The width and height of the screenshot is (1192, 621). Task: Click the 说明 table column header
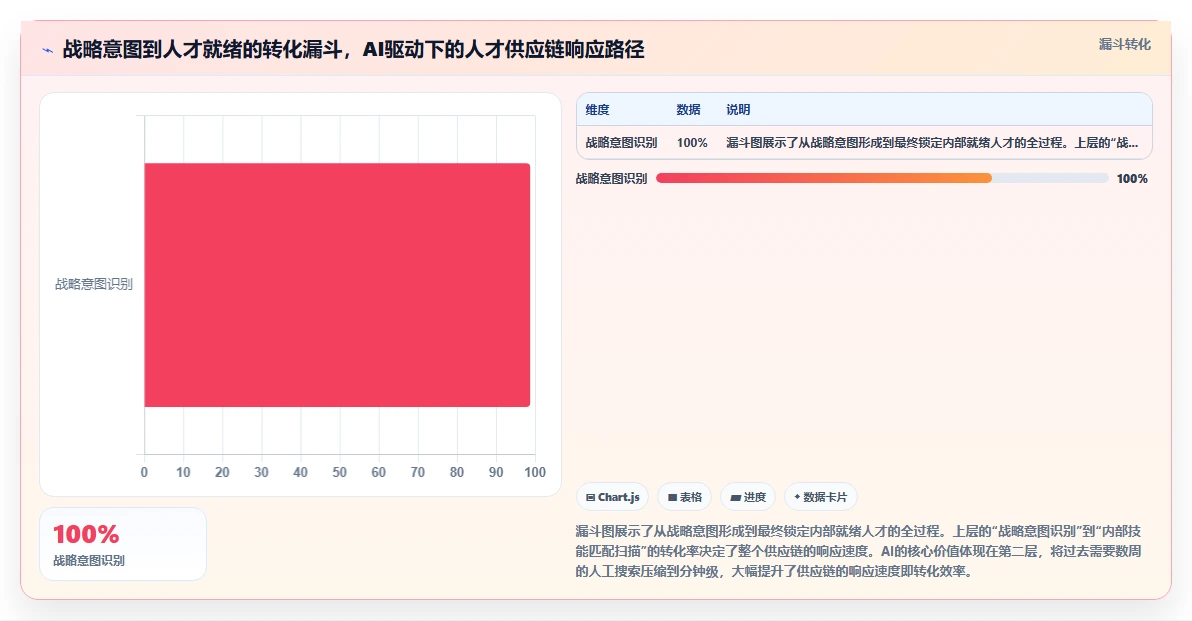pyautogui.click(x=738, y=109)
